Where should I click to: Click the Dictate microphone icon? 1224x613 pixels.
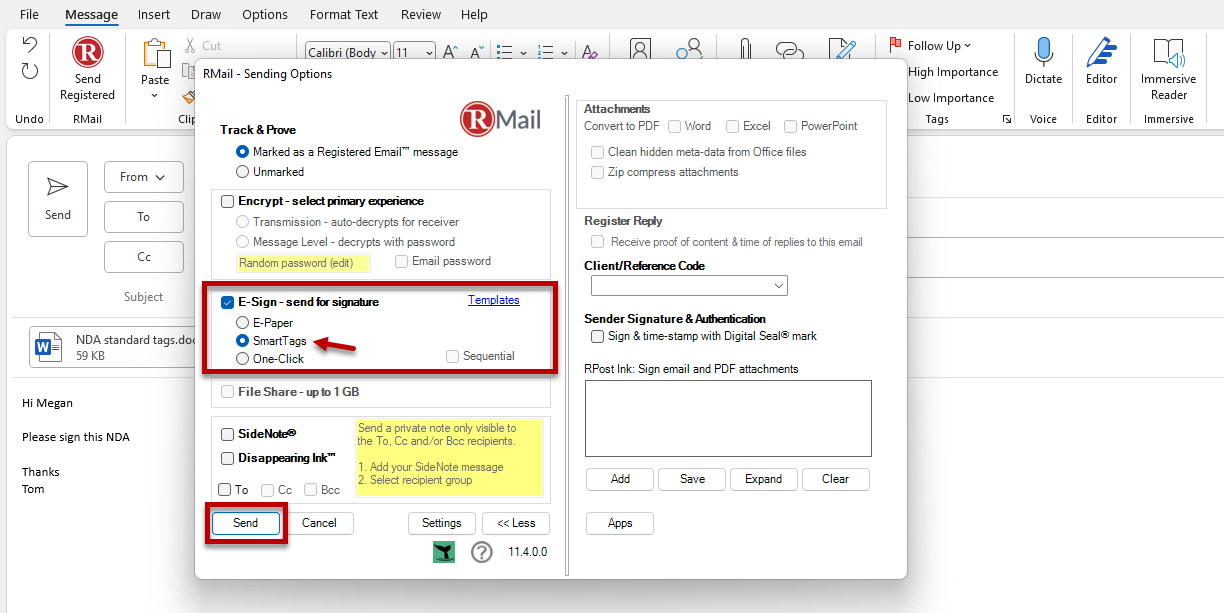click(1043, 52)
